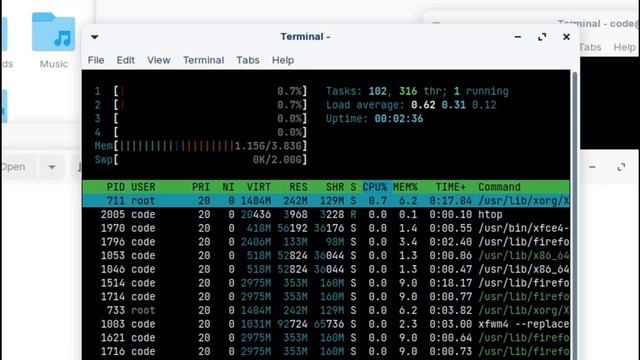This screenshot has height=360, width=640.
Task: Sort htop by VIRT column header
Action: click(x=258, y=187)
